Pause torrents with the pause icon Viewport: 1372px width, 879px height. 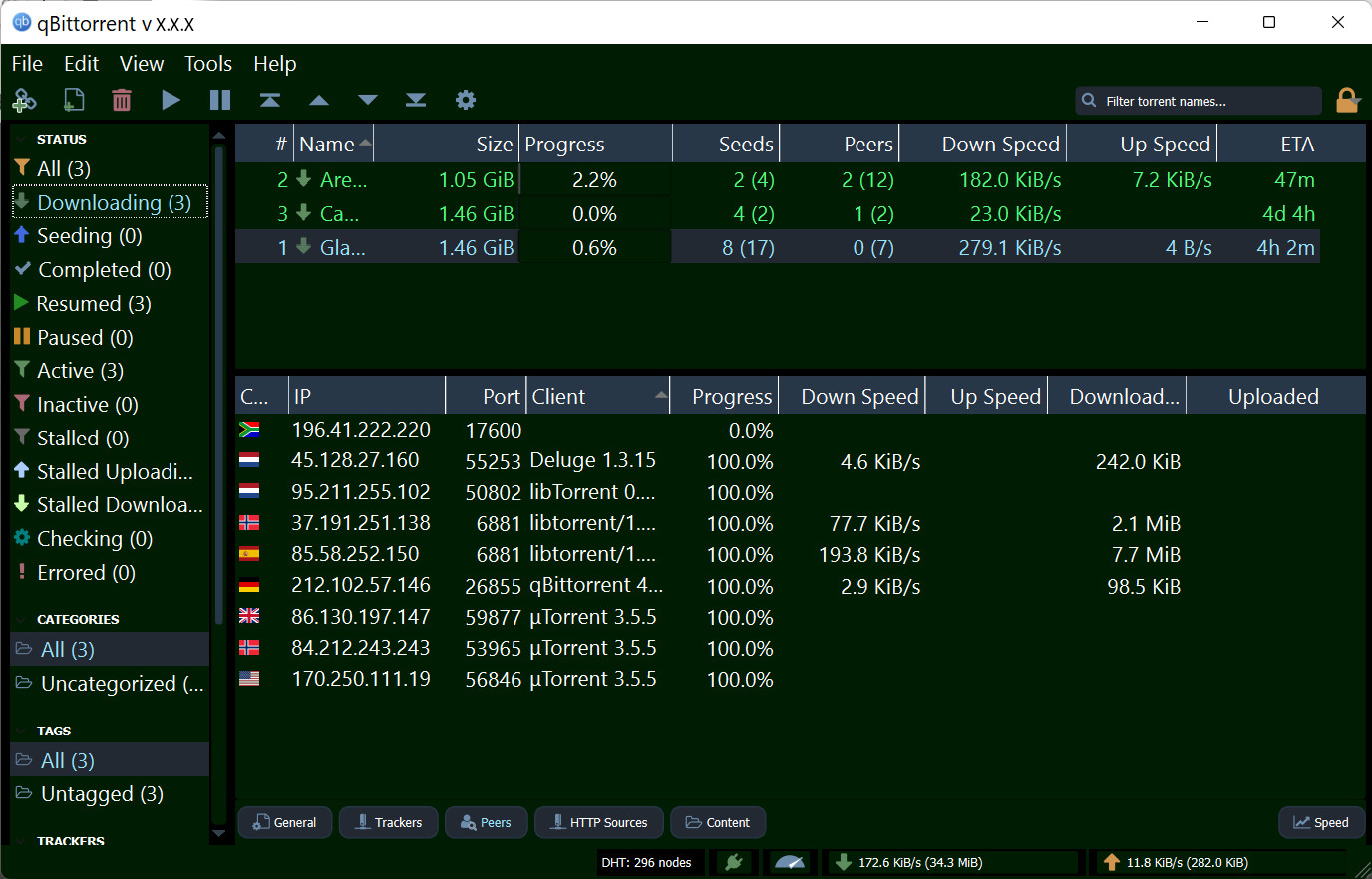[220, 100]
